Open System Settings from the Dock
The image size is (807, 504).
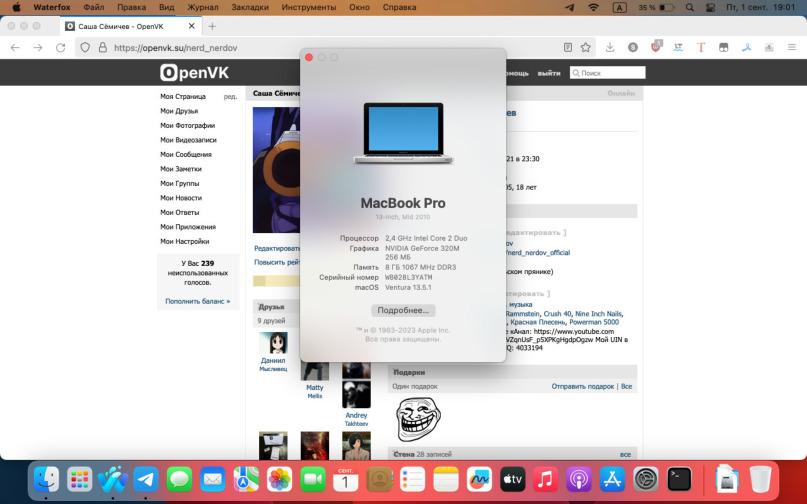(646, 480)
